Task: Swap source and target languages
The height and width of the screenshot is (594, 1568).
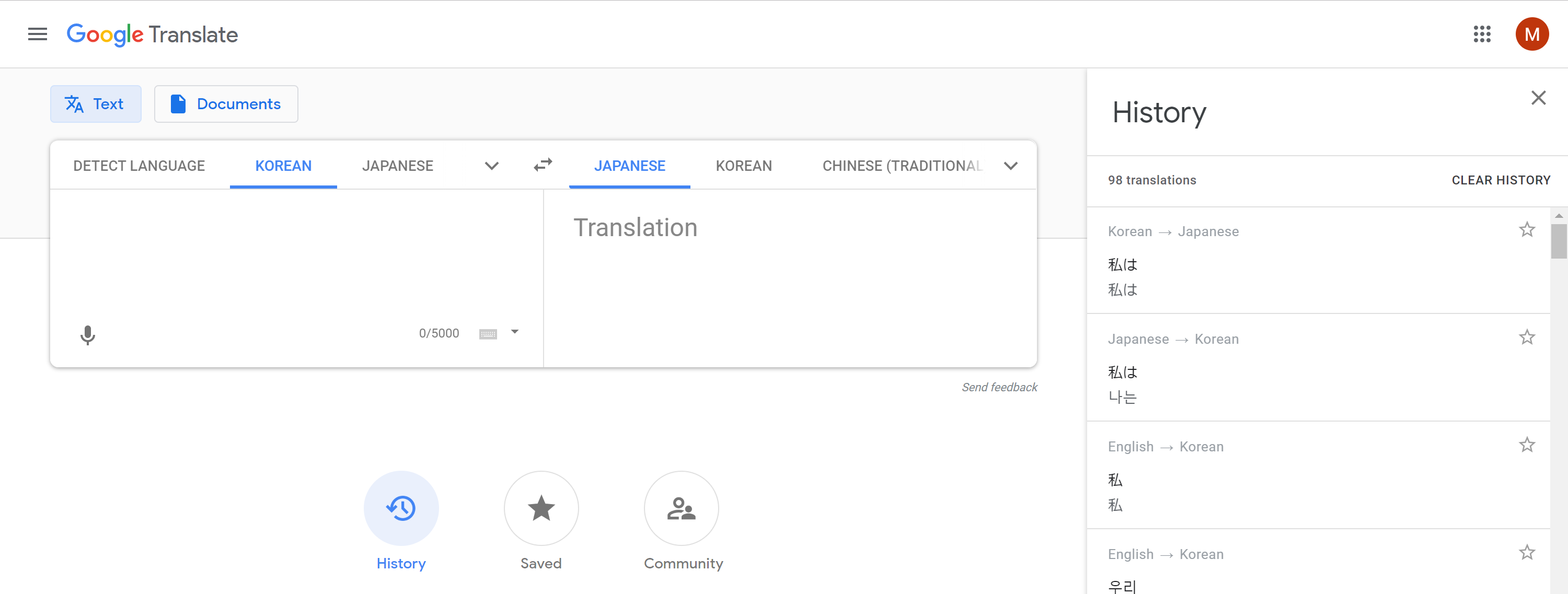Action: [543, 165]
